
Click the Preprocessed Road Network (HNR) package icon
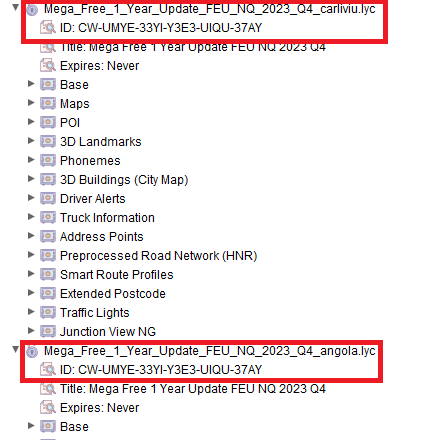[48, 256]
